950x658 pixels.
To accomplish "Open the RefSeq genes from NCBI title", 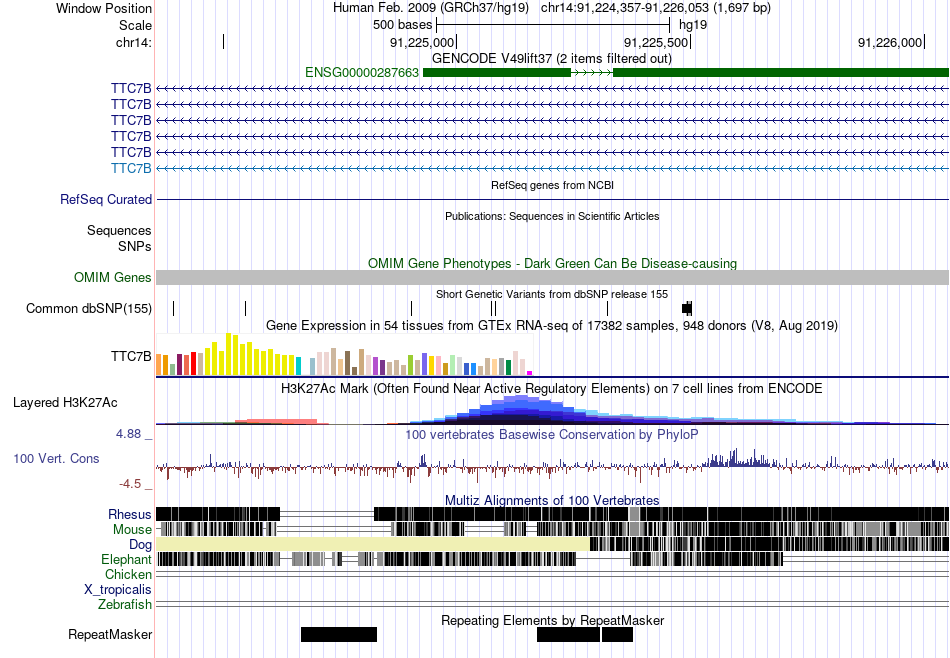I will tap(552, 185).
